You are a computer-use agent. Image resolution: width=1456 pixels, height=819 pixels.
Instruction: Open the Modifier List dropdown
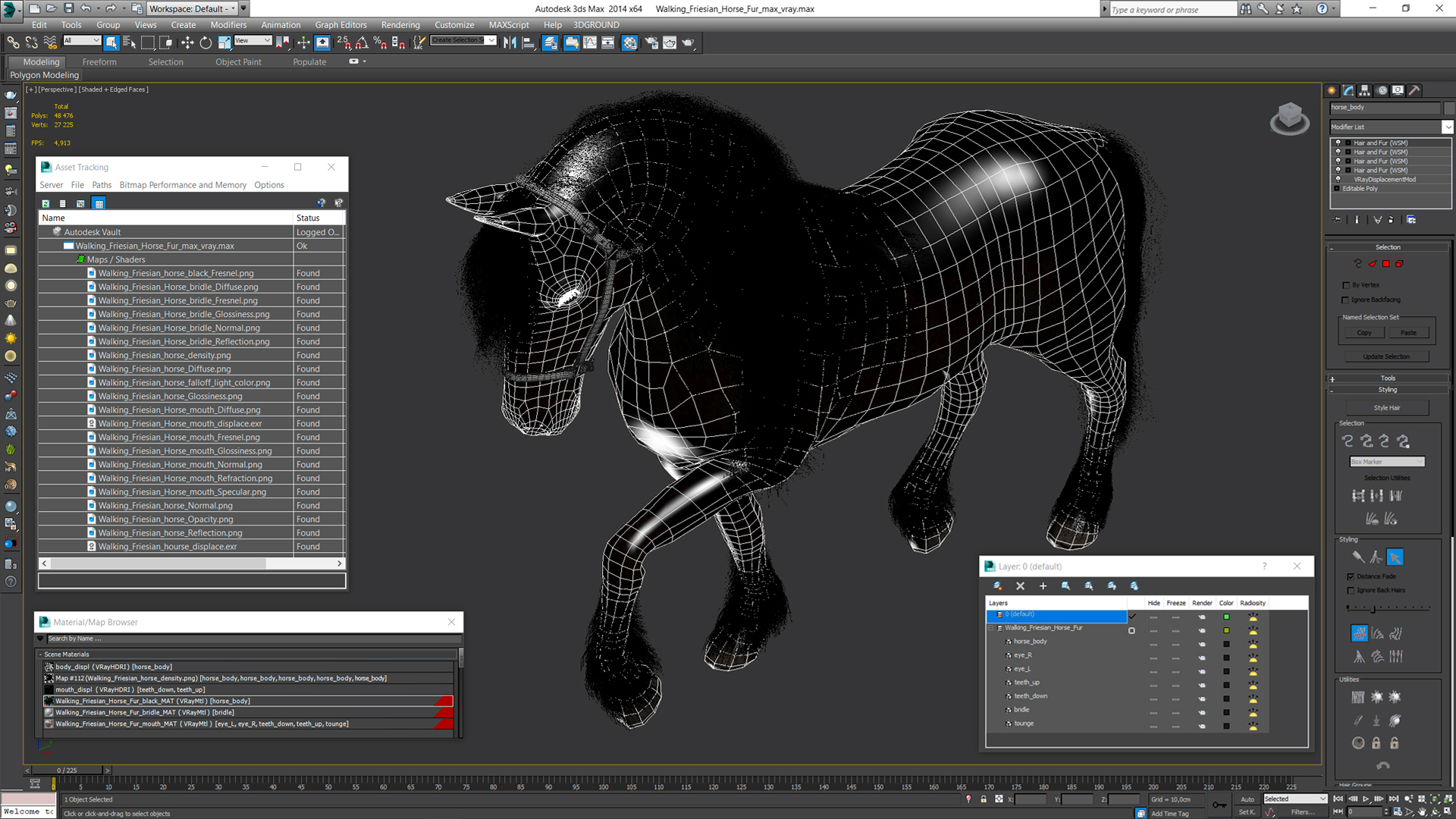click(1447, 127)
